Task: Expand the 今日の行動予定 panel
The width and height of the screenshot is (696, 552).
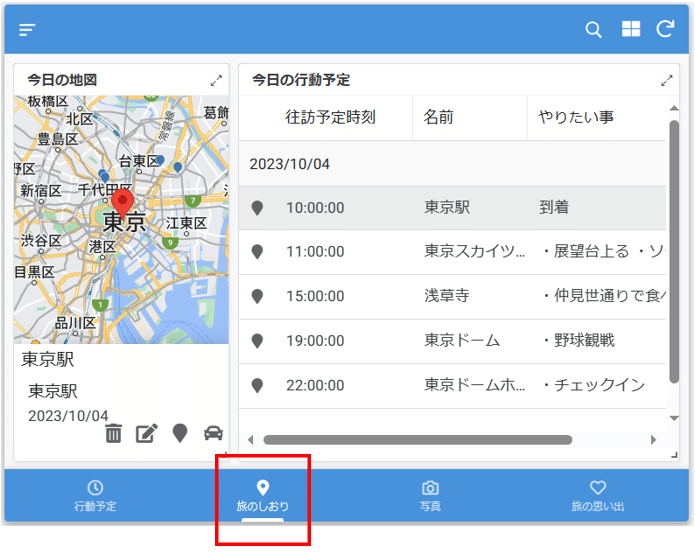Action: point(667,80)
